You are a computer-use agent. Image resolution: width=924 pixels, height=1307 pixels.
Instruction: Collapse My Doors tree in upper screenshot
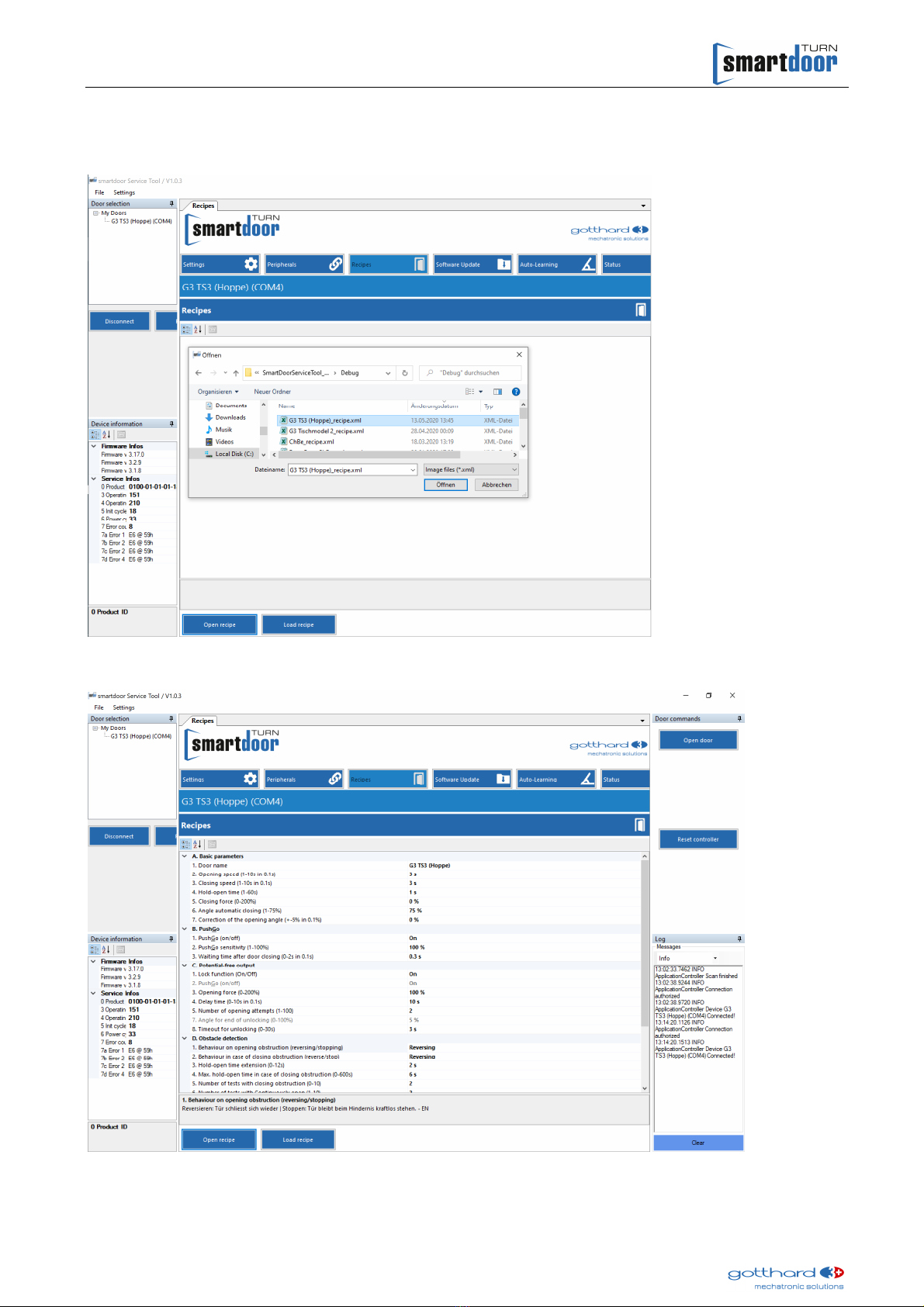click(x=95, y=213)
